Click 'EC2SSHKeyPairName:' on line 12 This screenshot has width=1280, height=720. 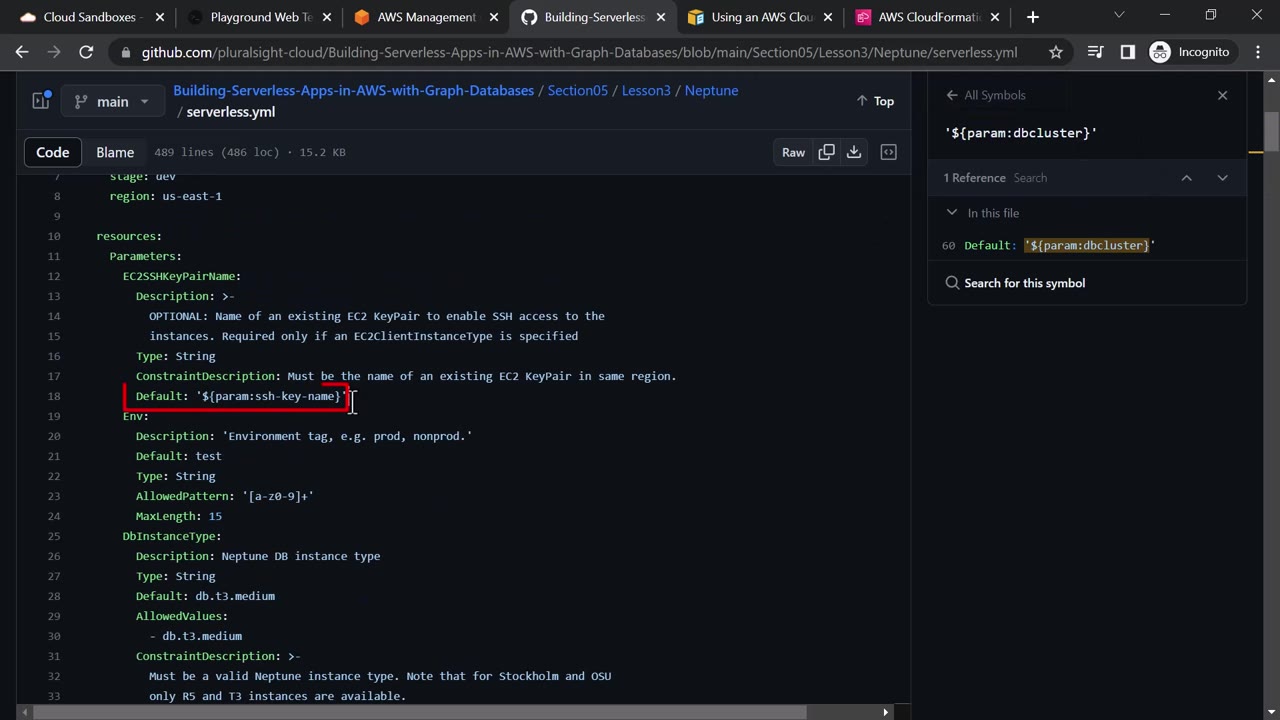(x=182, y=276)
